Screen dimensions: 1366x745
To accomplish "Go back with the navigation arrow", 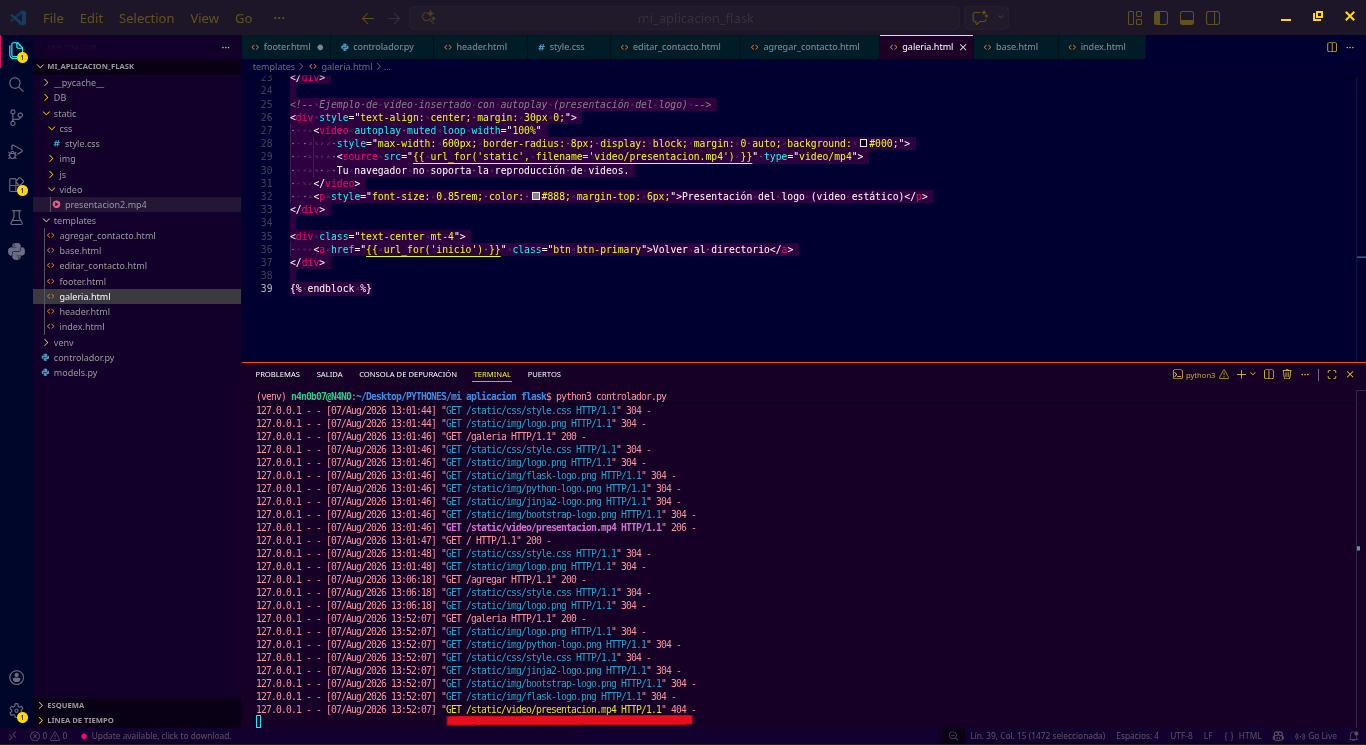I will 368,18.
